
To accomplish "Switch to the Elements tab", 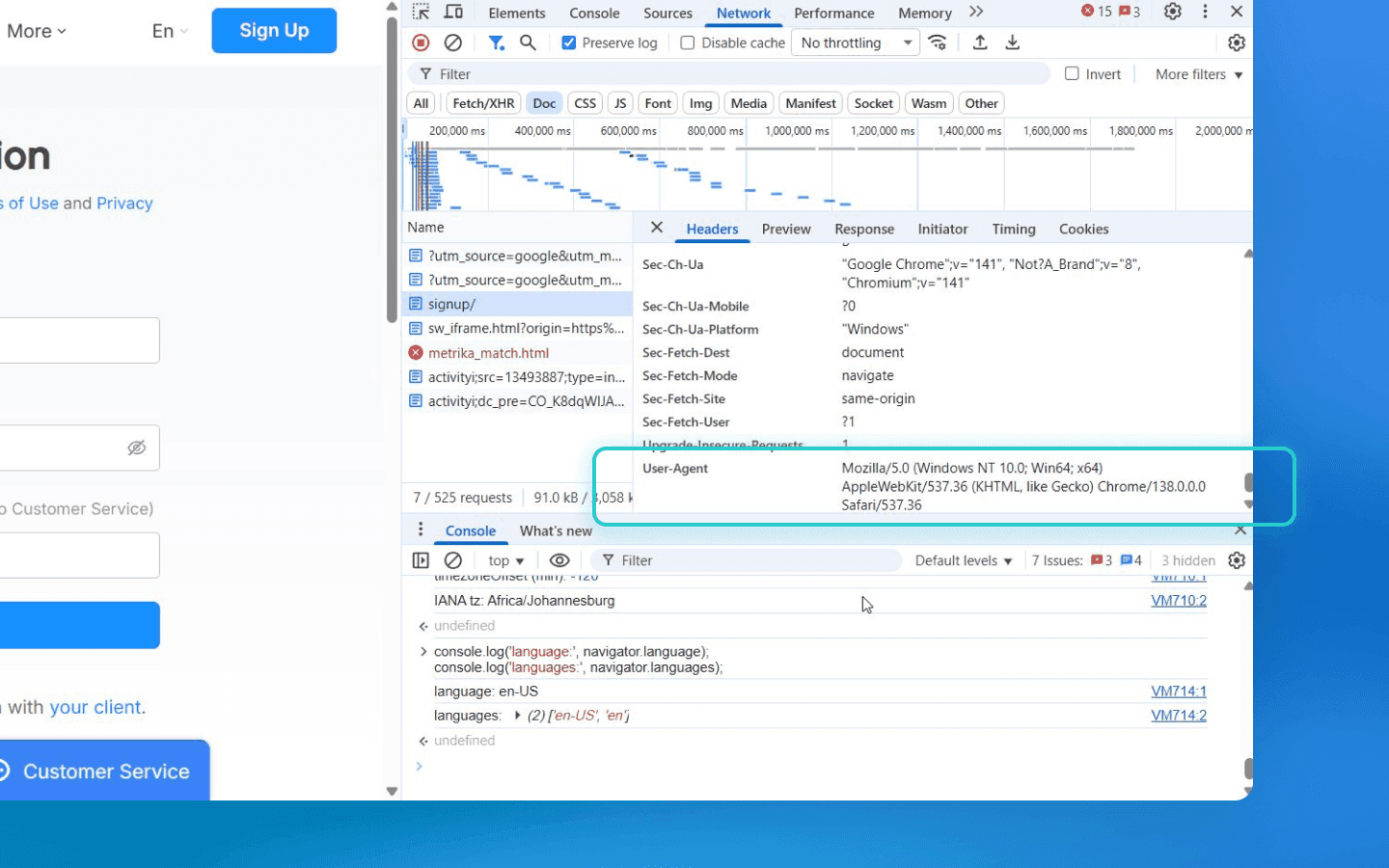I will point(517,14).
